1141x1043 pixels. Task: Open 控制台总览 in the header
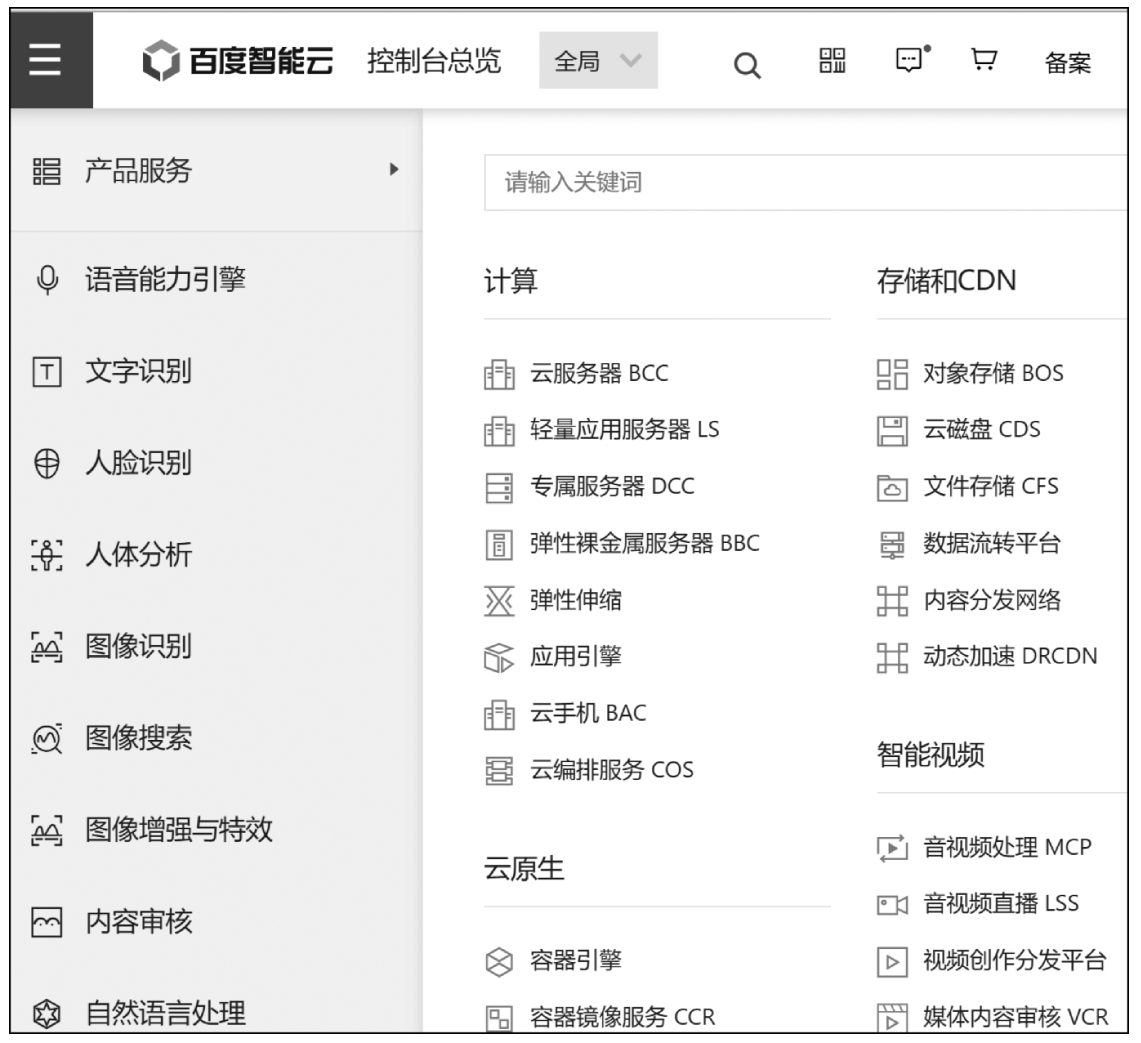[x=434, y=61]
